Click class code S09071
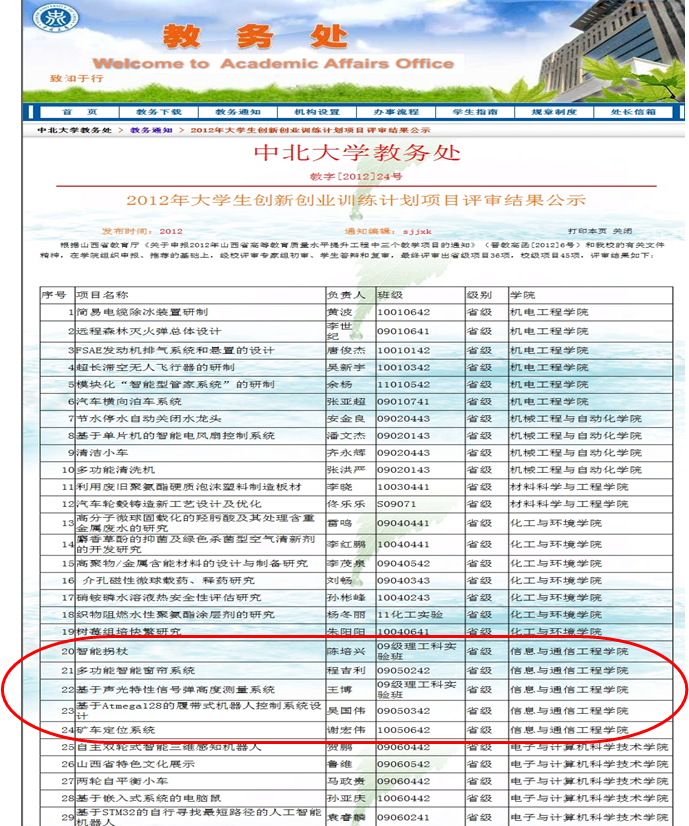This screenshot has width=689, height=826. click(x=397, y=504)
